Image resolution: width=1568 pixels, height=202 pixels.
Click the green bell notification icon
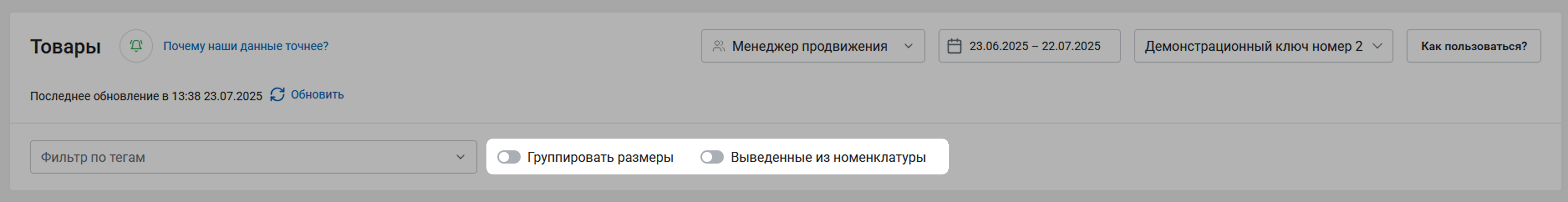136,46
